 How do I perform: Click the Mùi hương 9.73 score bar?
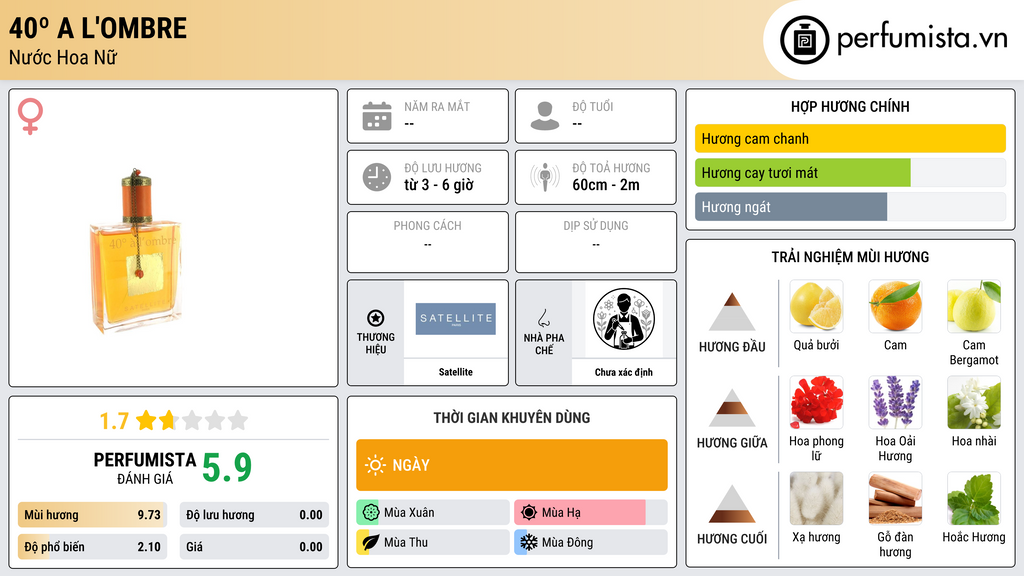pyautogui.click(x=92, y=515)
